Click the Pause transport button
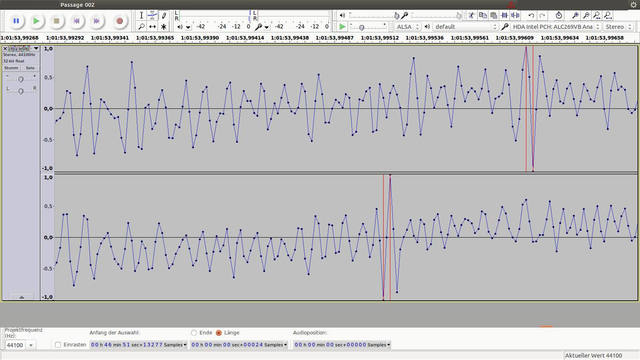The width and height of the screenshot is (640, 360). click(x=16, y=21)
